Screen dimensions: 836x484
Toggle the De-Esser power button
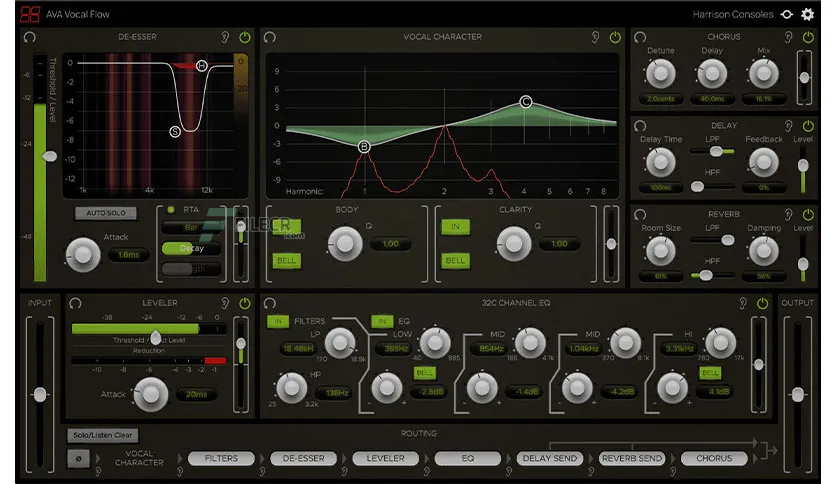click(245, 37)
